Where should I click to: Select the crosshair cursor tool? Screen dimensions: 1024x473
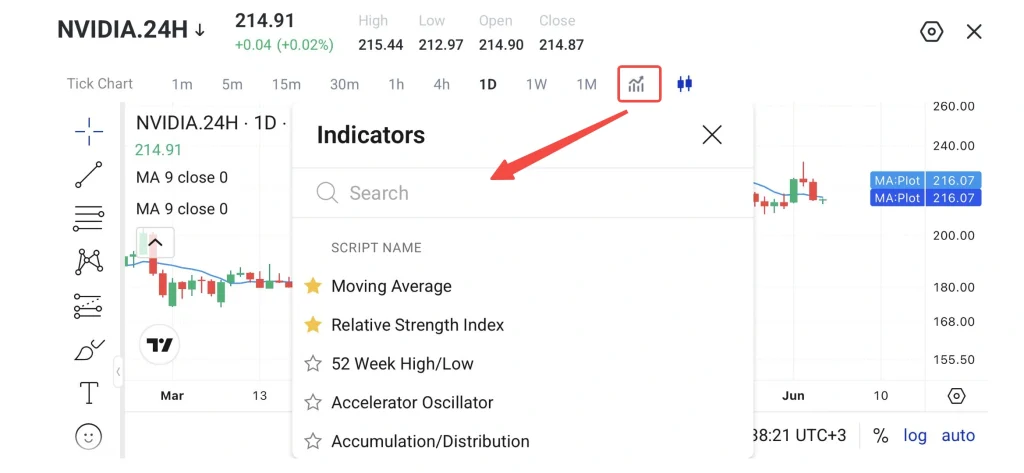[x=88, y=132]
